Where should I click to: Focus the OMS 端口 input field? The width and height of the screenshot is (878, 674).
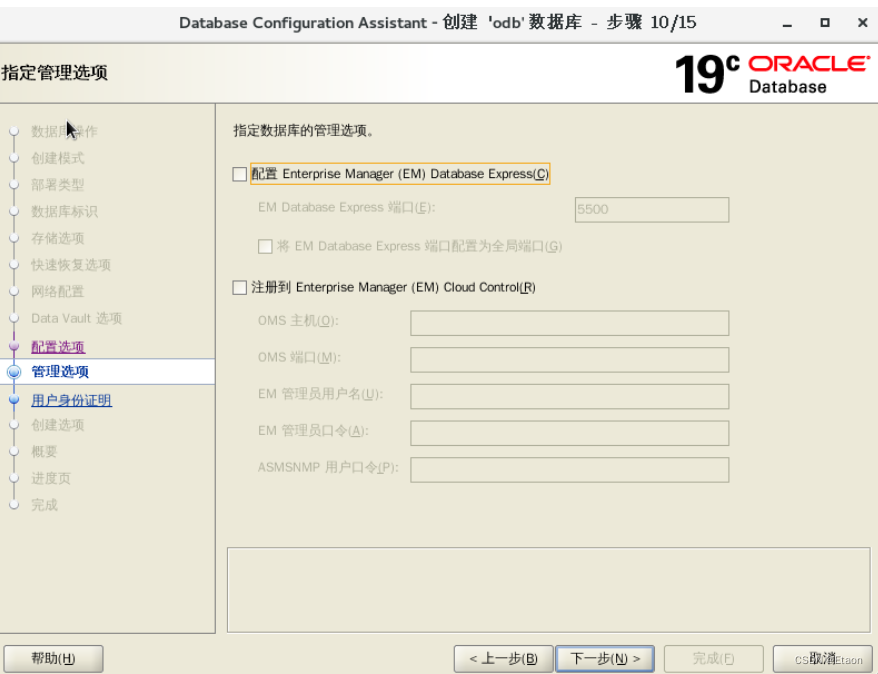(569, 360)
